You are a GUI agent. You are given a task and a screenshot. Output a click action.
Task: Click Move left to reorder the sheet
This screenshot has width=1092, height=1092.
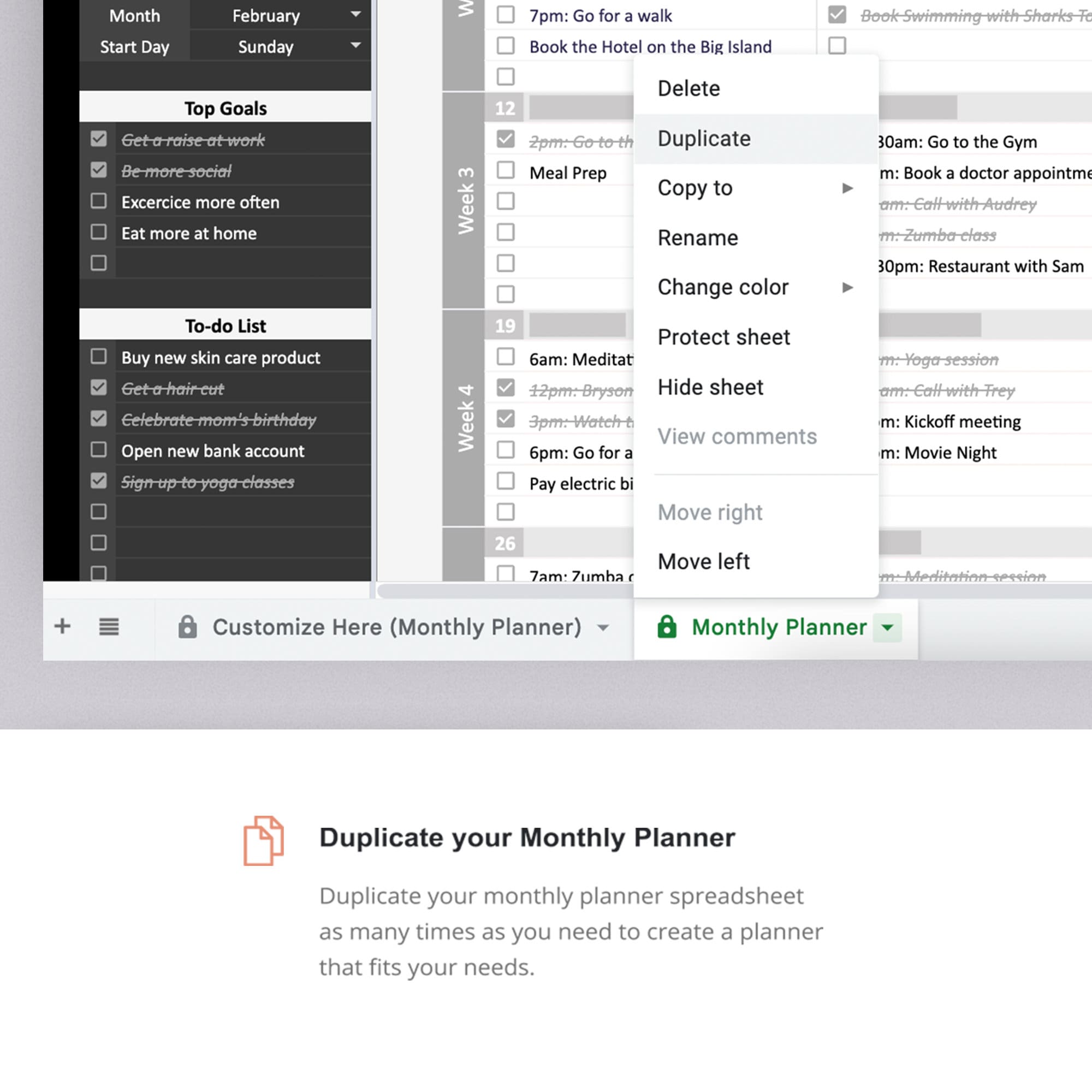pos(704,561)
